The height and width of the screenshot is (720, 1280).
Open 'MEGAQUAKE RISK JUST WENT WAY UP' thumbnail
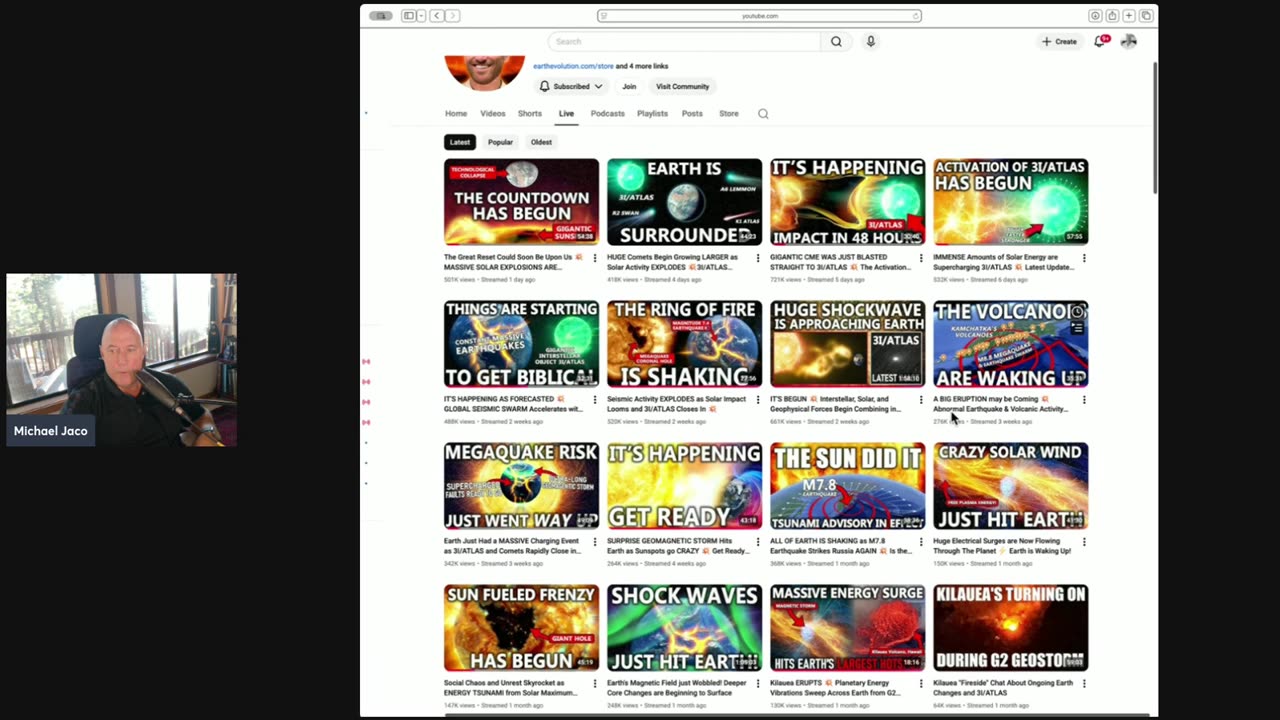tap(522, 486)
